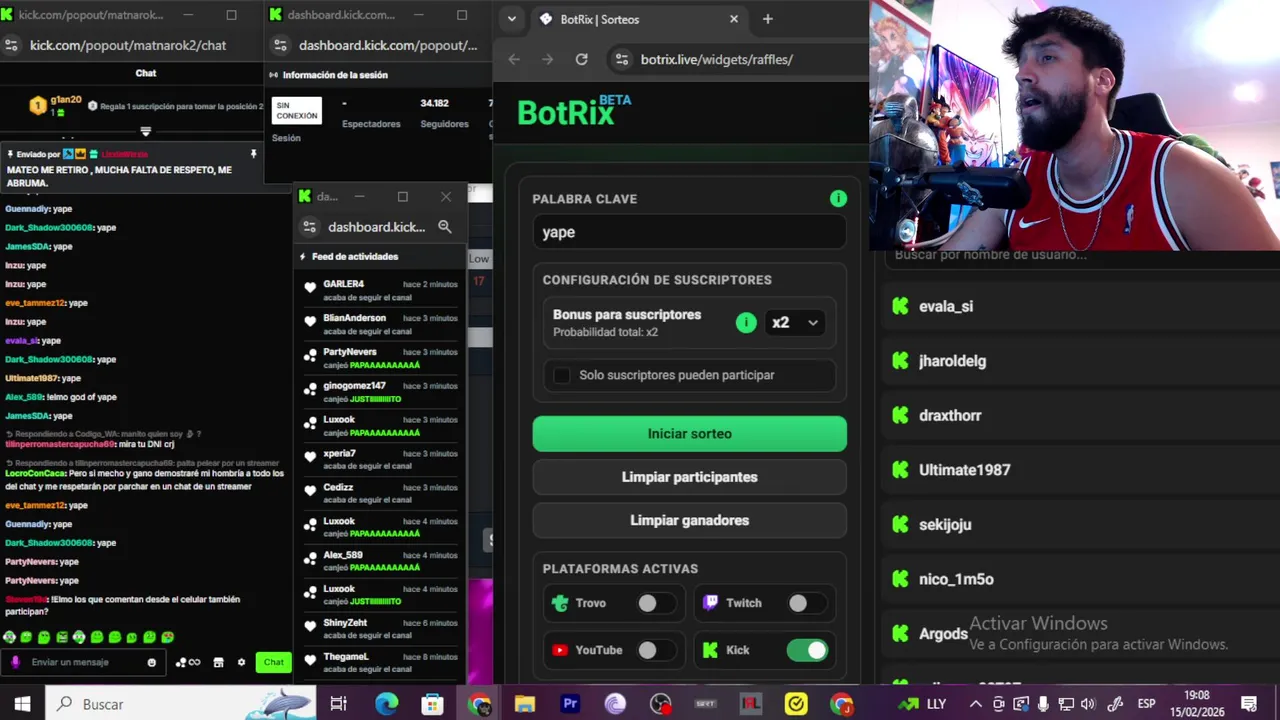
Task: Switch to the BotRix | Sorteos tab
Action: (x=640, y=19)
